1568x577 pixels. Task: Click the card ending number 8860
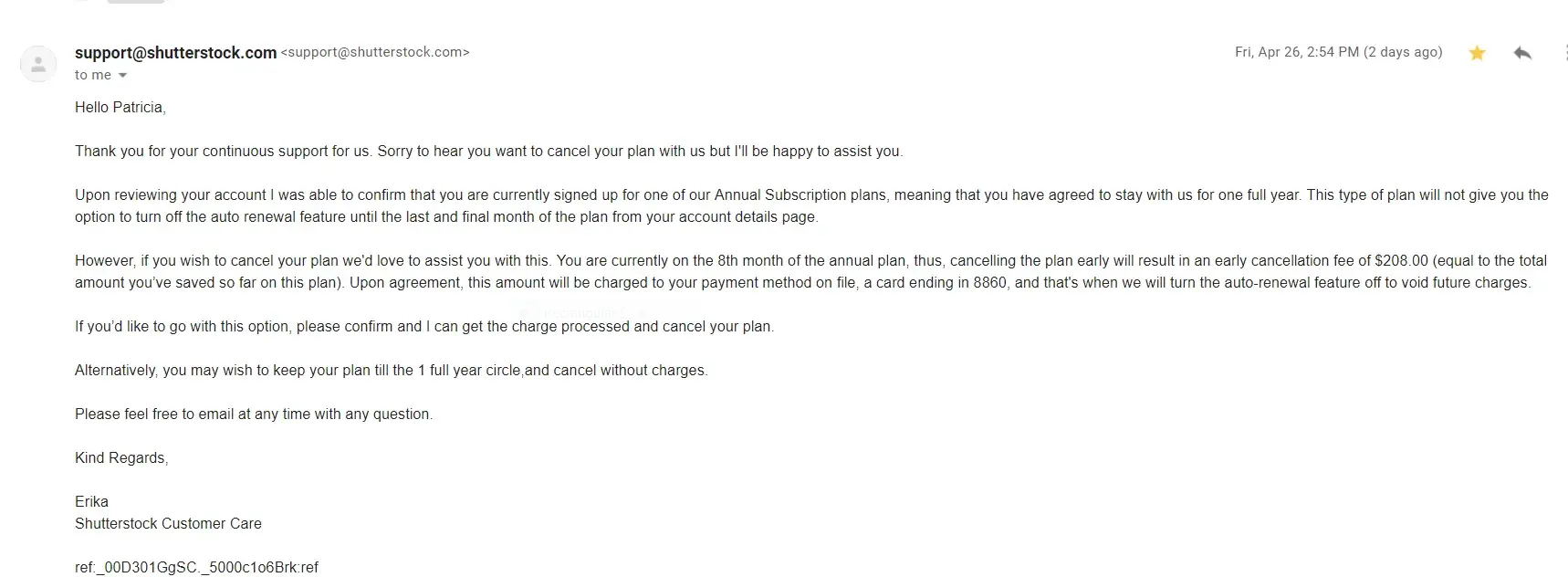pos(989,283)
